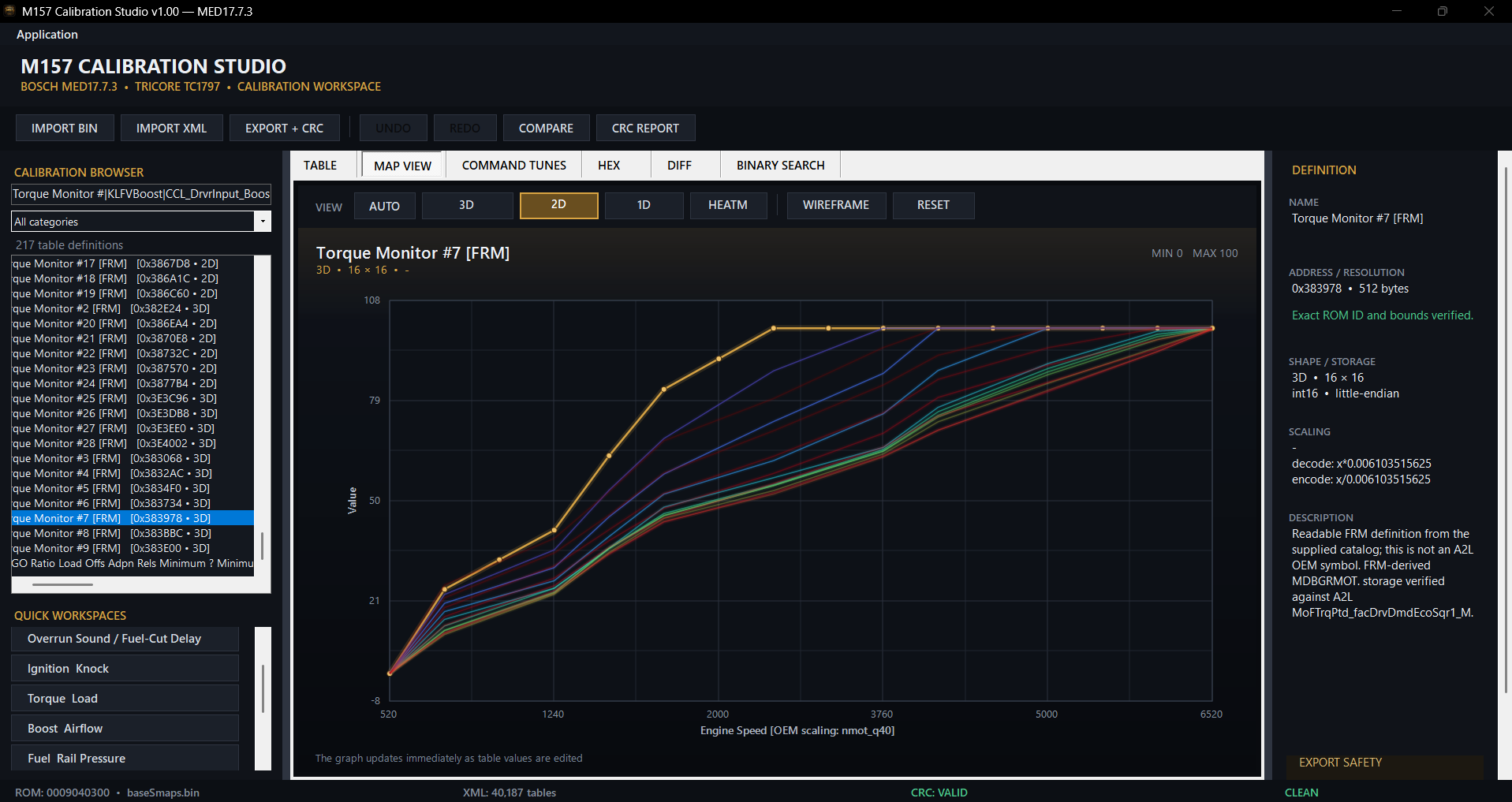Click the calibration browser search field
1512x802 pixels.
point(141,194)
